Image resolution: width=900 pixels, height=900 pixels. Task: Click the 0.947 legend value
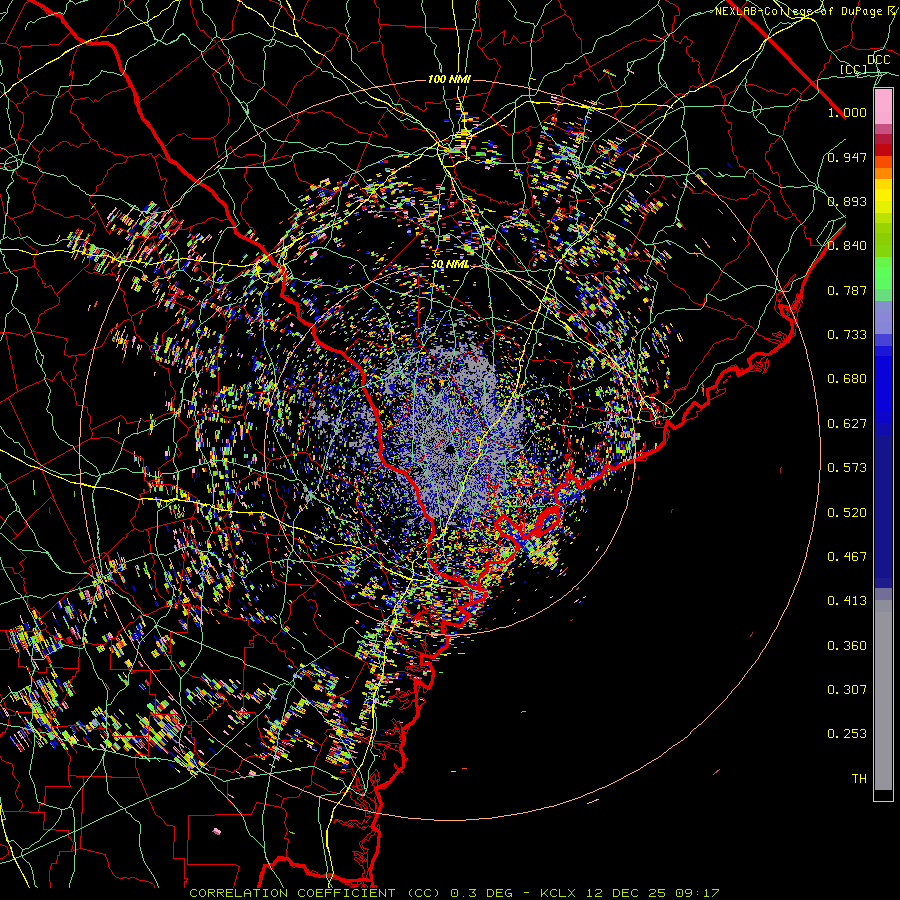[x=847, y=157]
